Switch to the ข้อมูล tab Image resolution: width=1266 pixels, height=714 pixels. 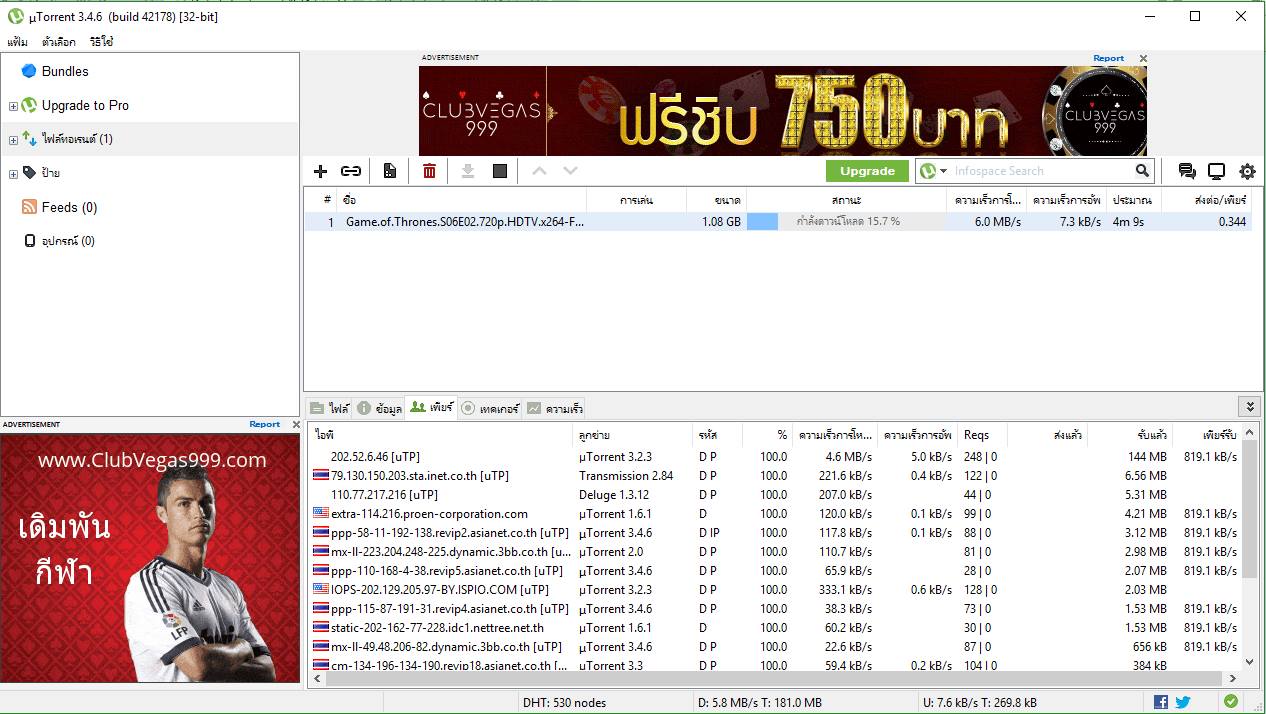pyautogui.click(x=379, y=408)
